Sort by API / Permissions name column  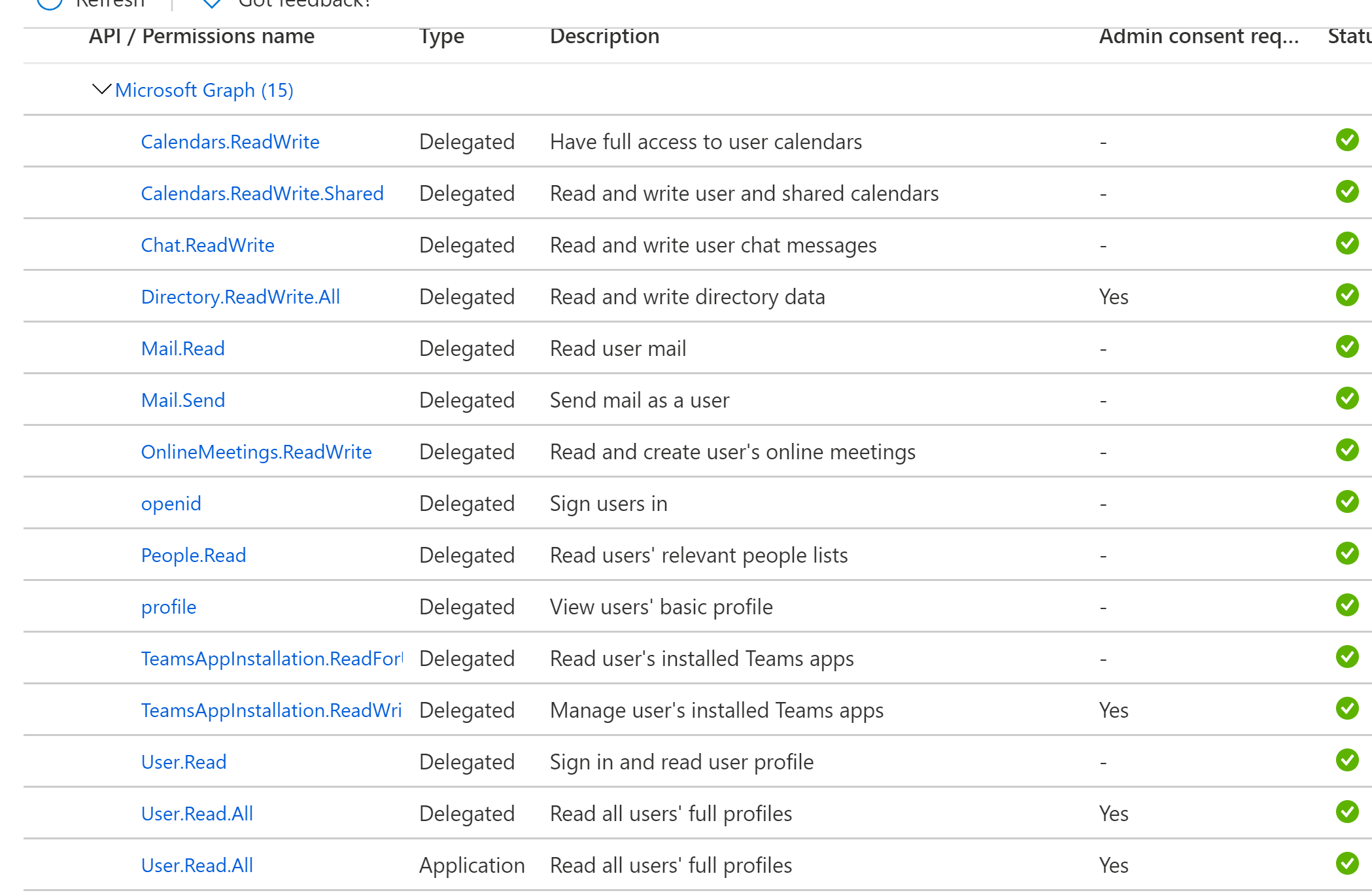[201, 36]
